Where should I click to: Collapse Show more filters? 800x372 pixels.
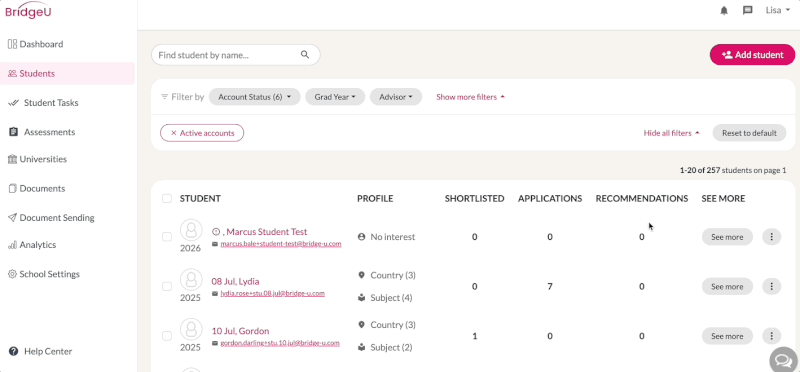[x=470, y=97]
